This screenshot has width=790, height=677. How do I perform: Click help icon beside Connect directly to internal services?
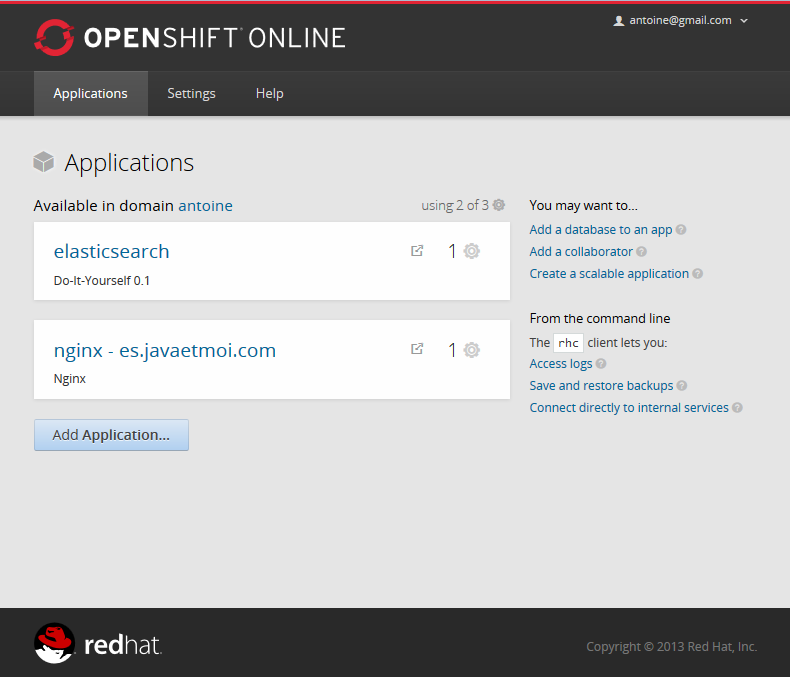point(737,408)
